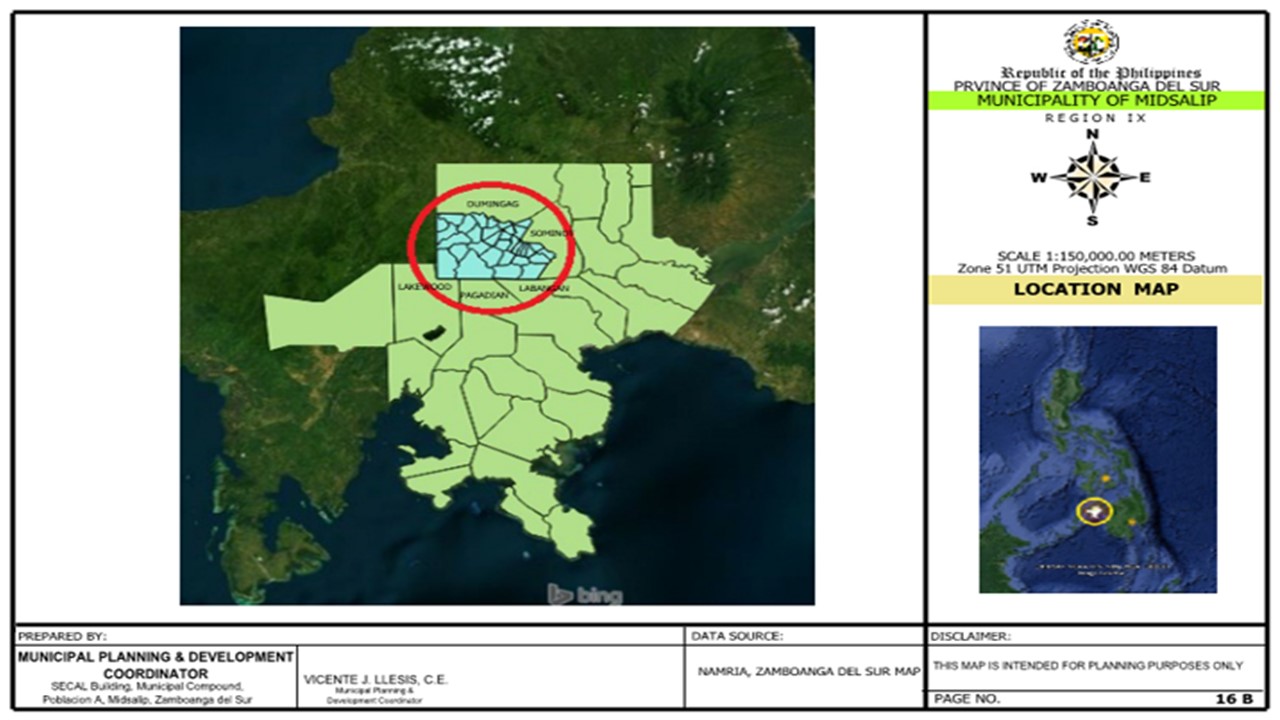Click the 'E' east letter on compass
The image size is (1280, 720).
[1146, 178]
